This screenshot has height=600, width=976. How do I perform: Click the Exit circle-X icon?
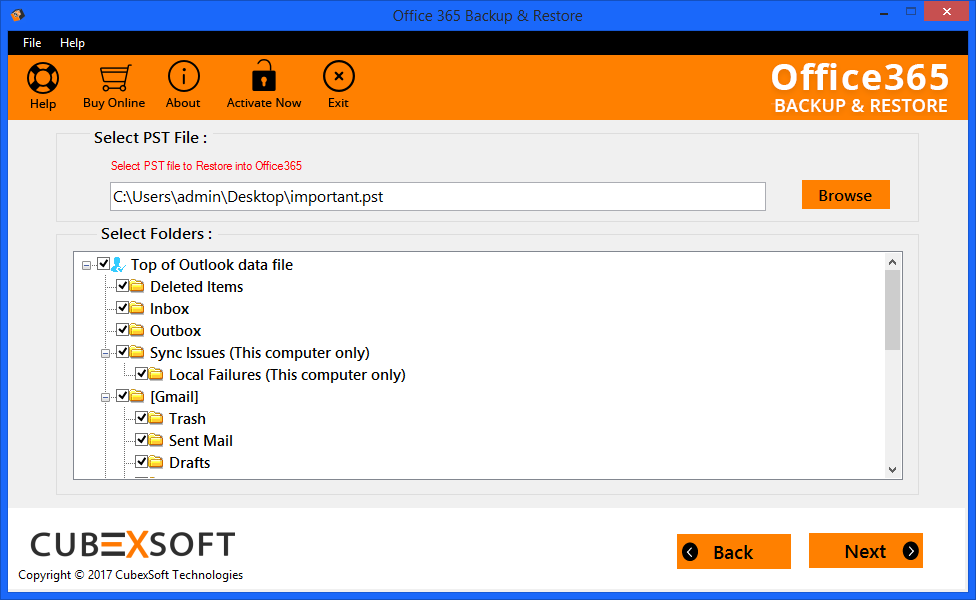click(339, 77)
